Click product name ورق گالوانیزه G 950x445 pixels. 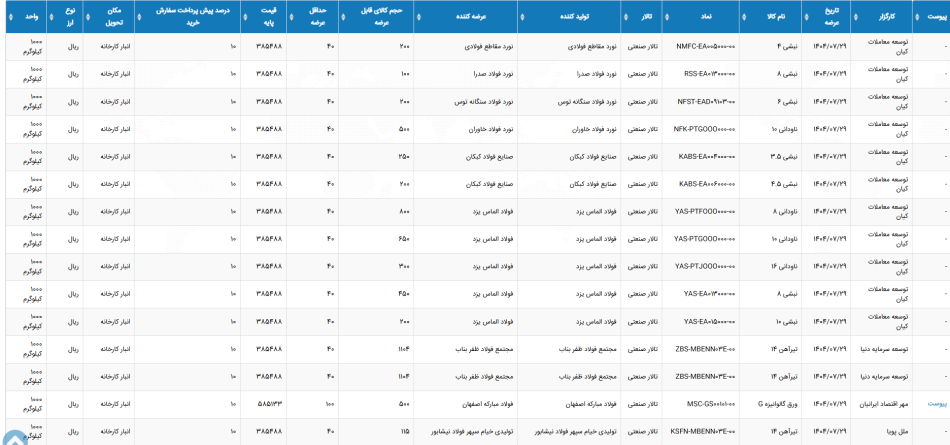point(780,404)
